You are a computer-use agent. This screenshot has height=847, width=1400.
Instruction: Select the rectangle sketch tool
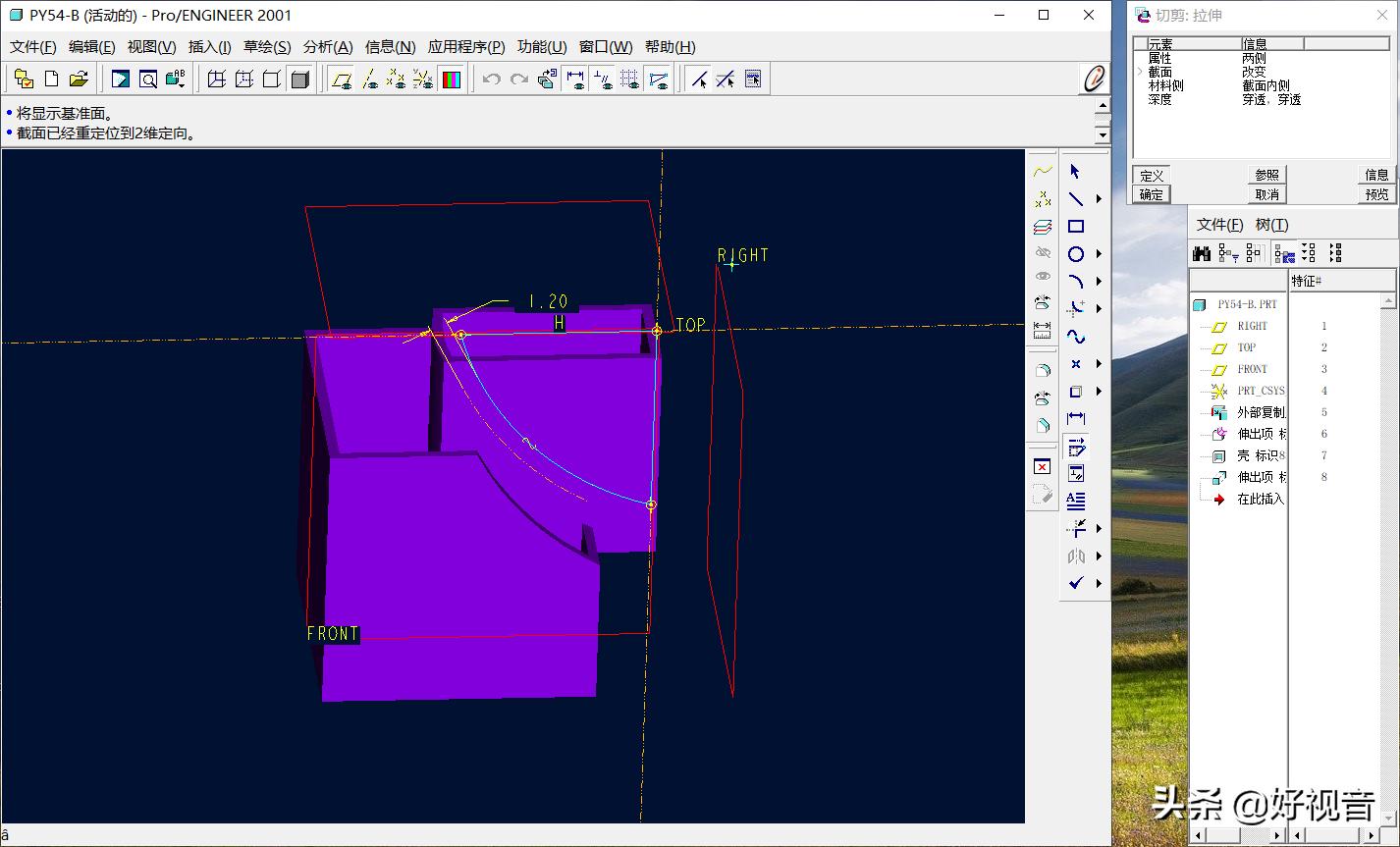point(1076,227)
